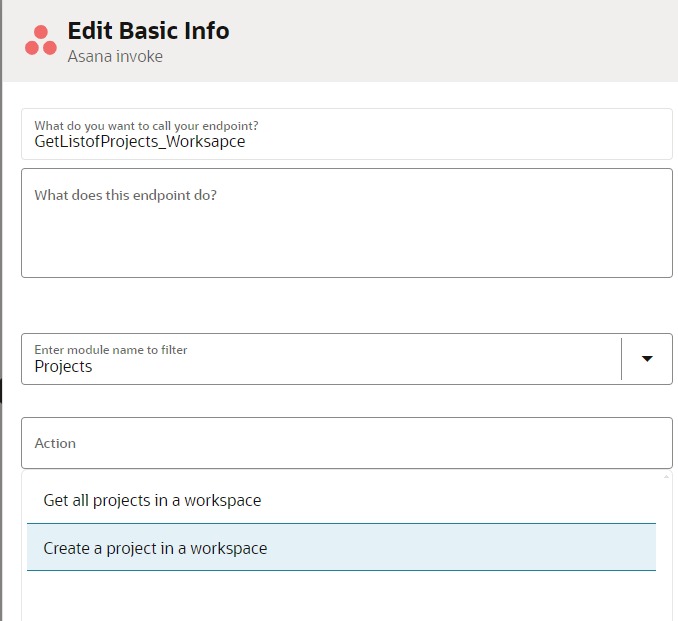Click the "Action" label text
Screen dimensions: 678x621
(55, 443)
